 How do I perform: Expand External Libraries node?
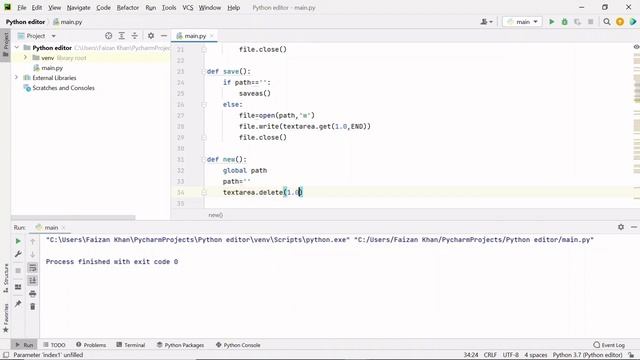coord(17,78)
